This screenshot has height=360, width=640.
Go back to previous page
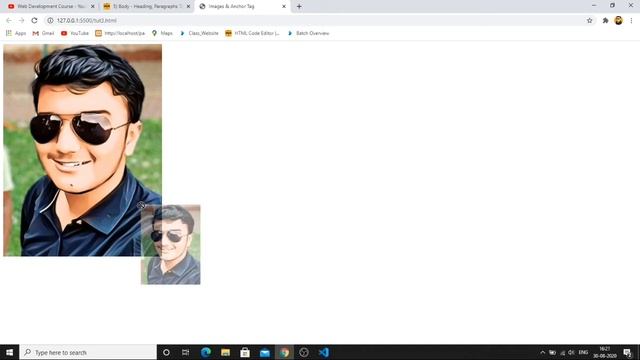(x=9, y=20)
